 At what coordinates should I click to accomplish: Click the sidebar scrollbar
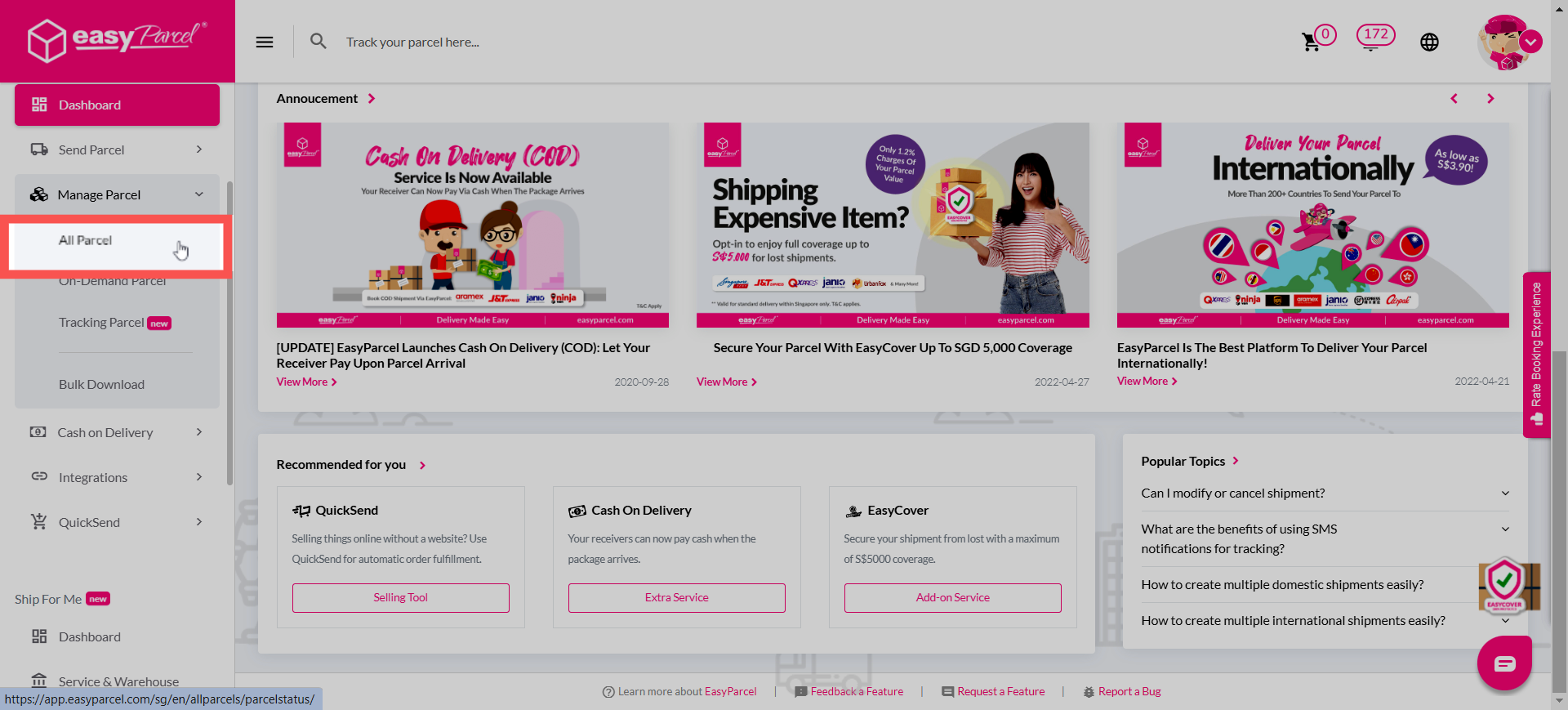229,333
